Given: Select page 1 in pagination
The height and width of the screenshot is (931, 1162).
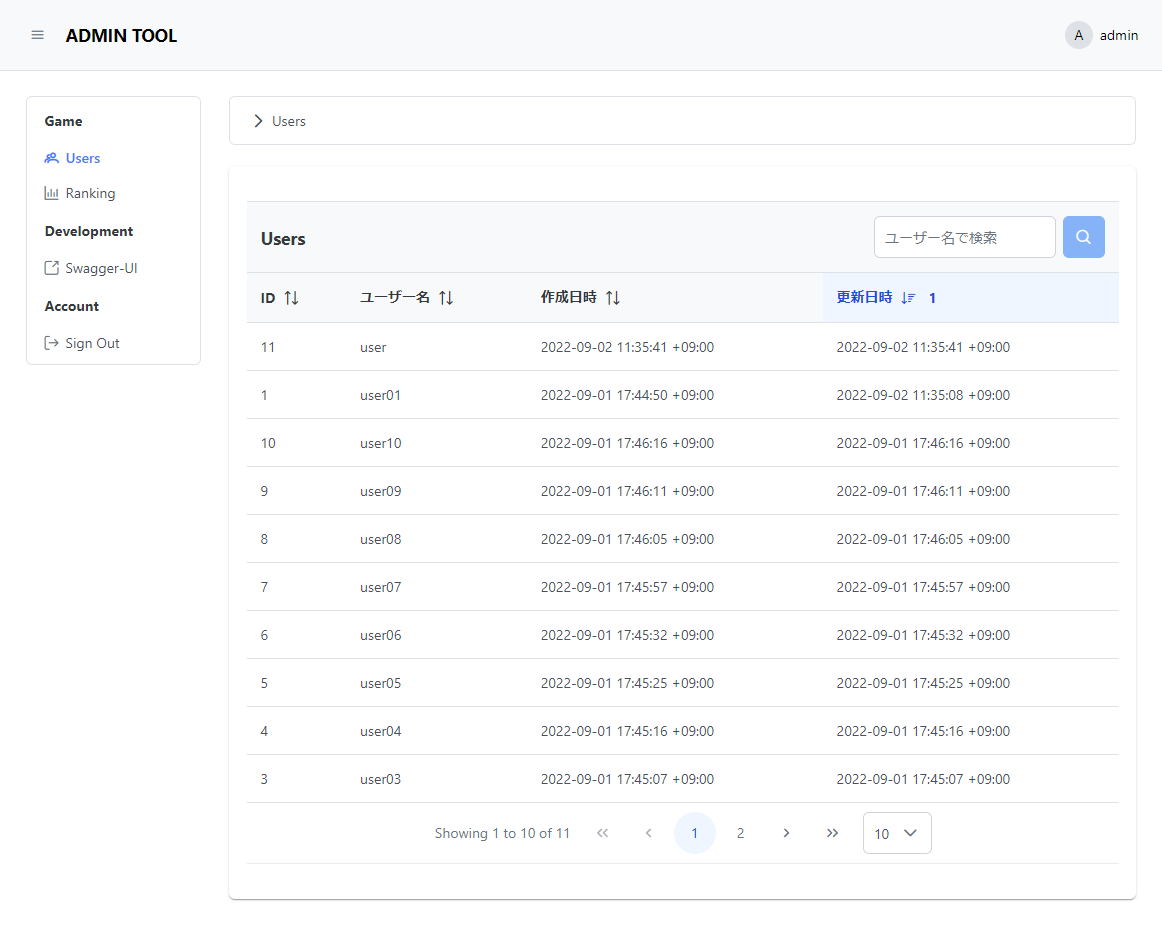Looking at the screenshot, I should coord(694,833).
